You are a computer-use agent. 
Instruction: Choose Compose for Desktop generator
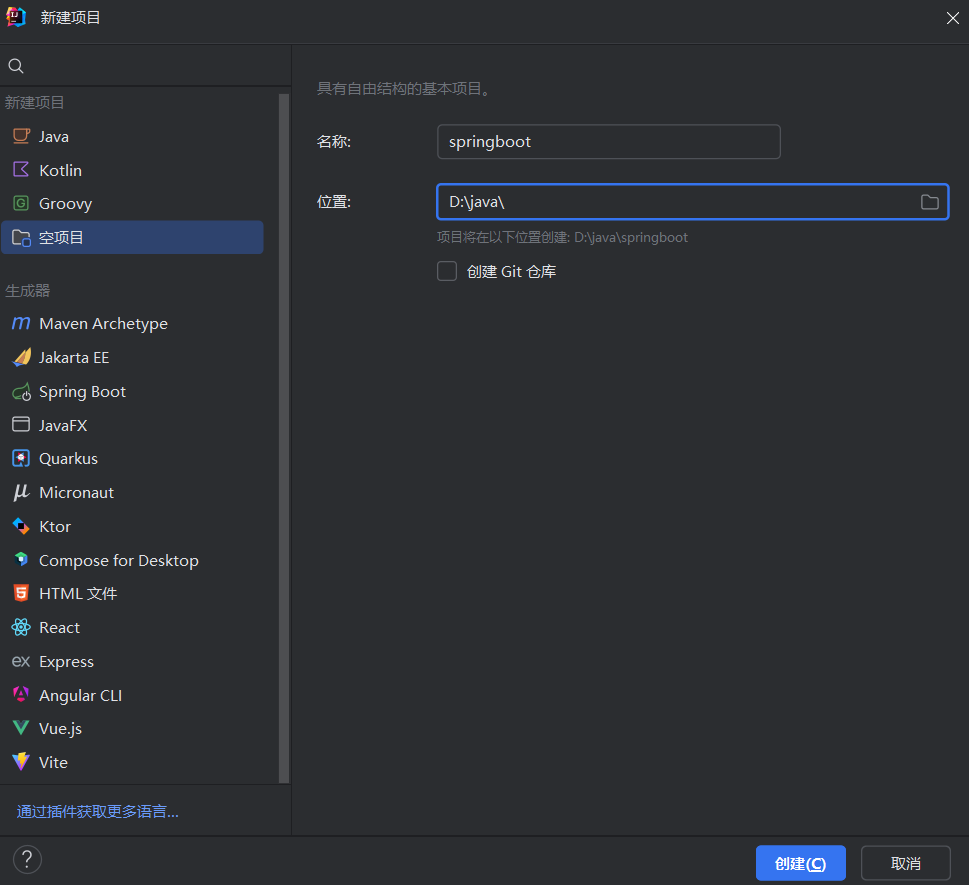pos(132,560)
